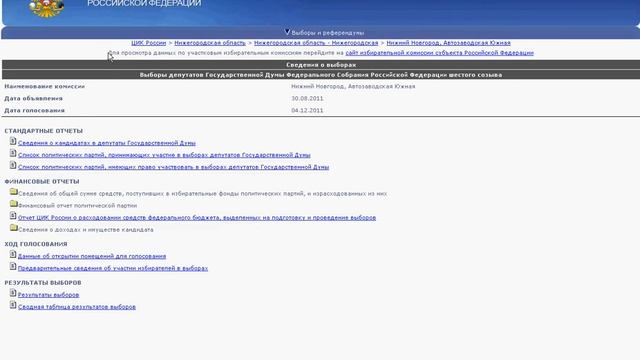Click the «Дата голосования» label
This screenshot has width=640, height=360.
tap(34, 111)
